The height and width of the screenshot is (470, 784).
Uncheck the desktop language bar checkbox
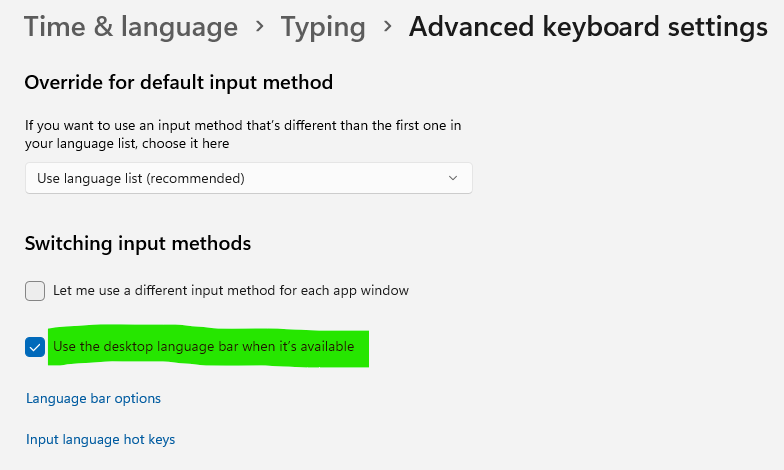click(35, 347)
